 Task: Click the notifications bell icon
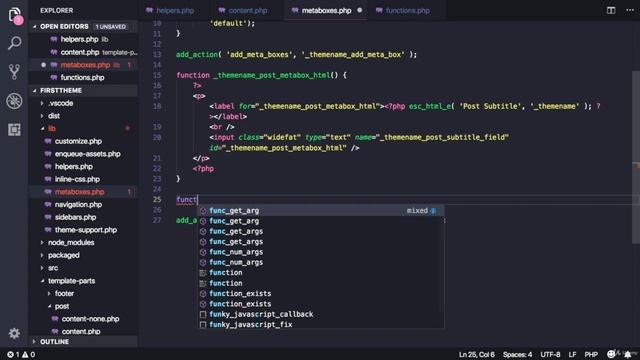[x=628, y=354]
